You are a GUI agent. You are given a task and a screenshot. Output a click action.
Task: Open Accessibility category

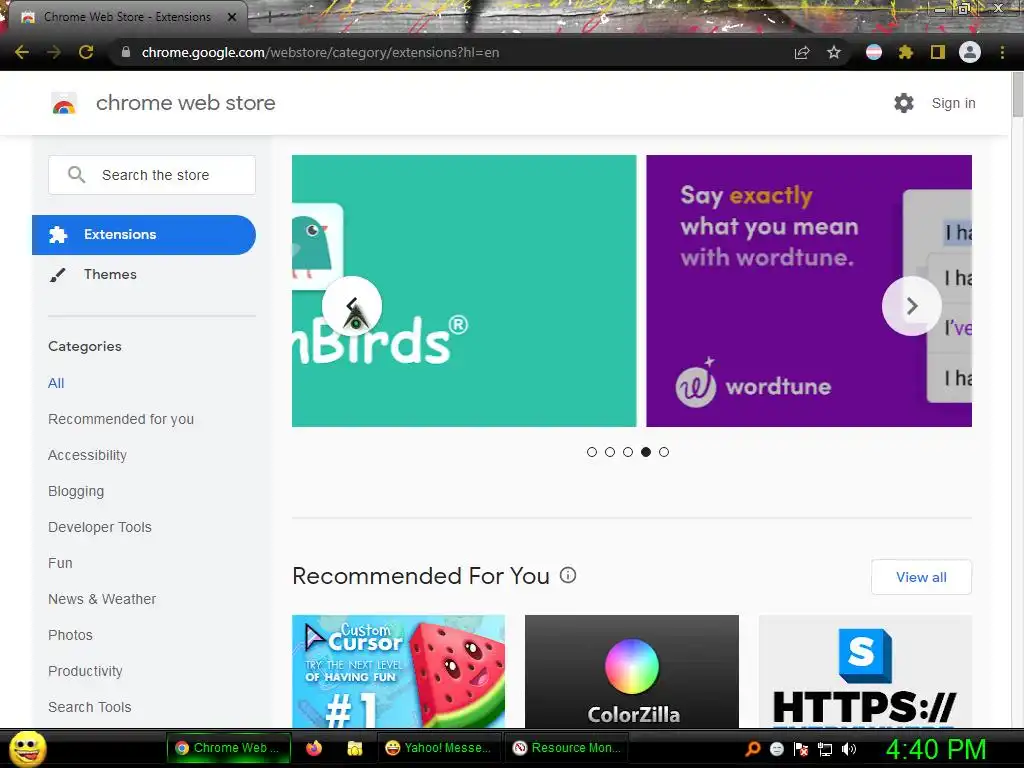click(x=88, y=455)
